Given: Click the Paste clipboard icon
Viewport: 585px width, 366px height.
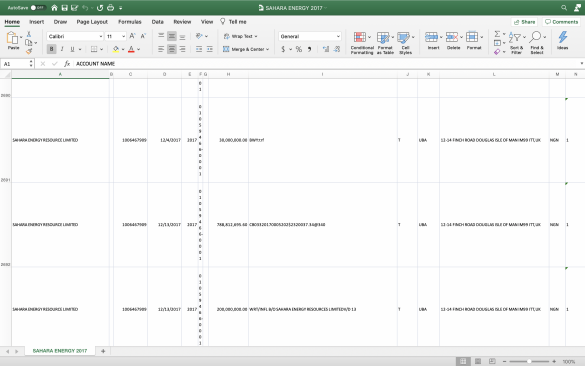Looking at the screenshot, I should (x=12, y=38).
